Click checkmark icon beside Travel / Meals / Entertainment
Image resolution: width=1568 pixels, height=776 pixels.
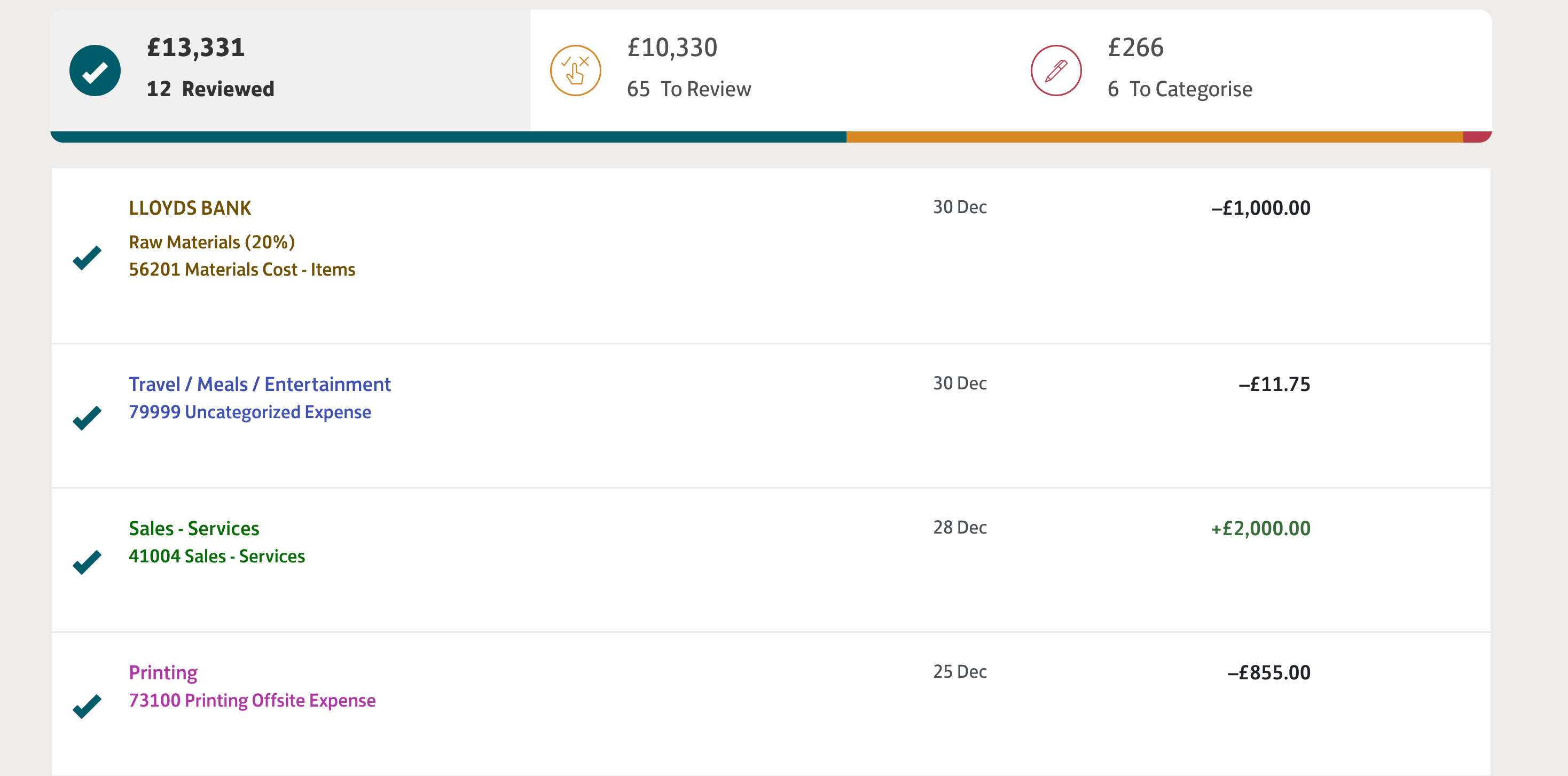pos(87,418)
